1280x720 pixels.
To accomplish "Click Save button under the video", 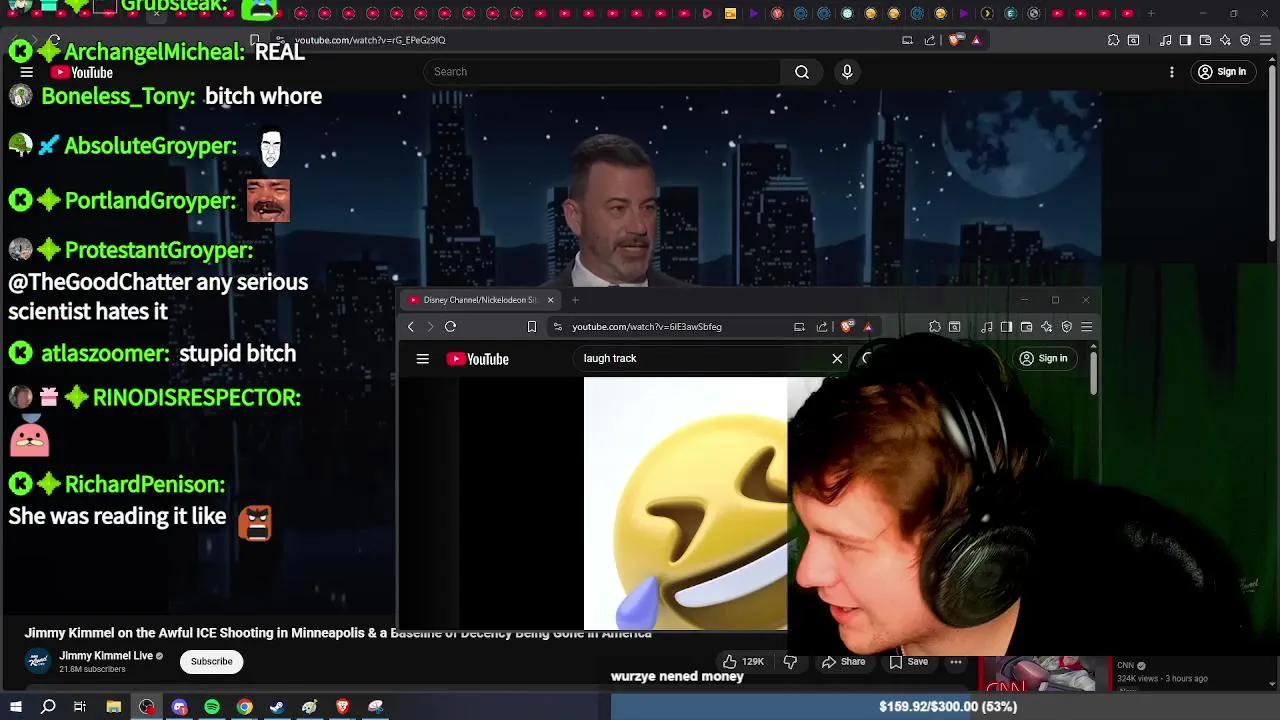I will 908,661.
